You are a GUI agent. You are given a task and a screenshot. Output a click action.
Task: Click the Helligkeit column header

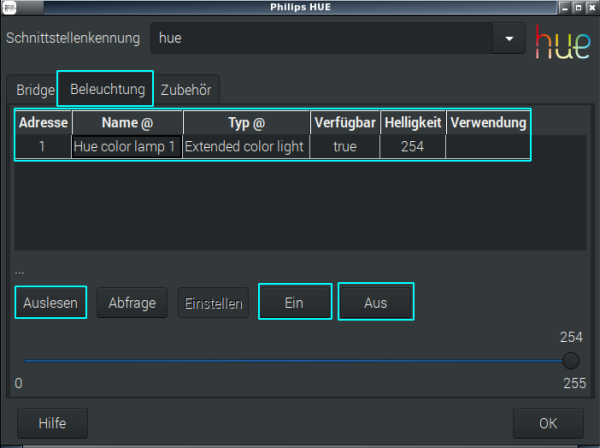click(413, 123)
